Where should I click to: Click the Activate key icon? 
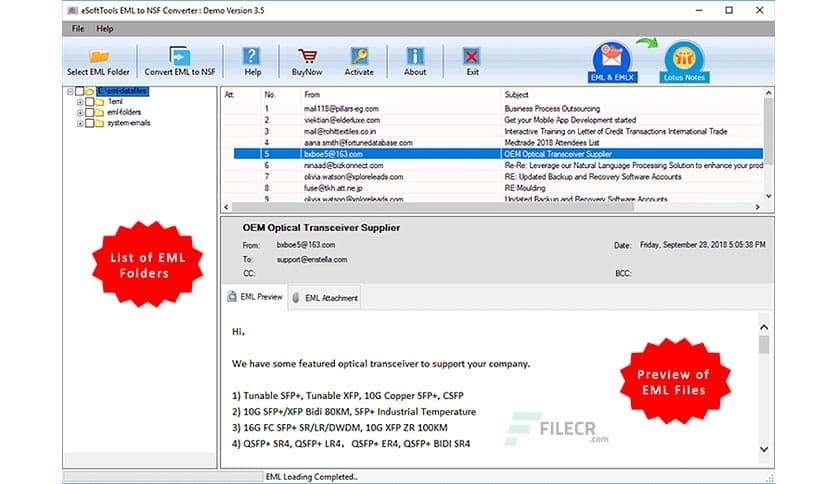point(359,56)
